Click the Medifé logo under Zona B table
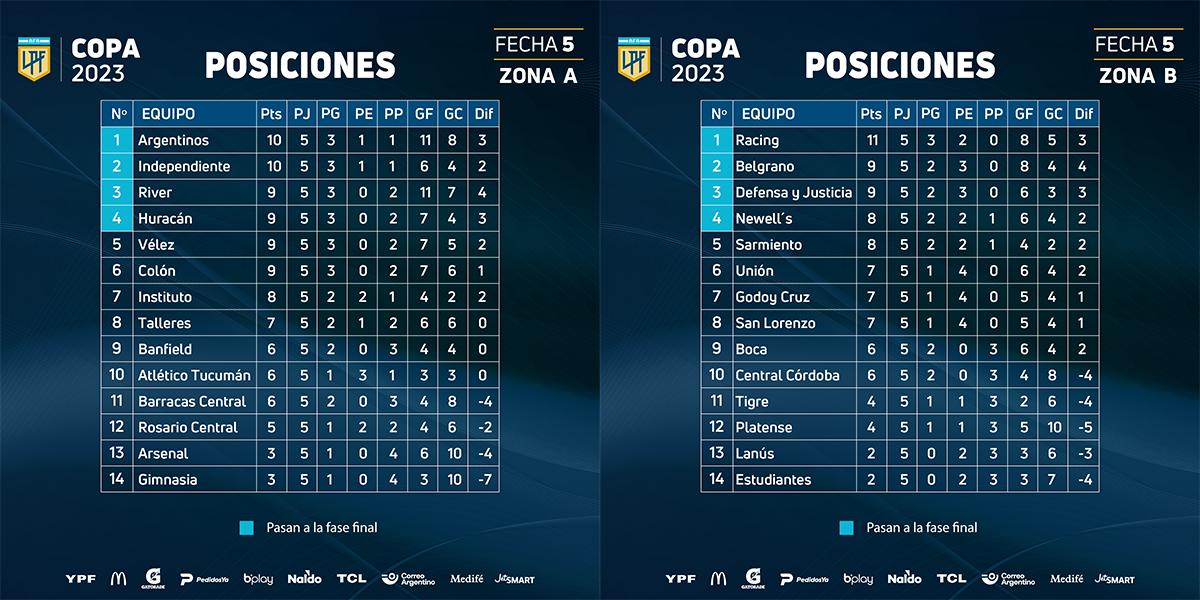 (1066, 578)
